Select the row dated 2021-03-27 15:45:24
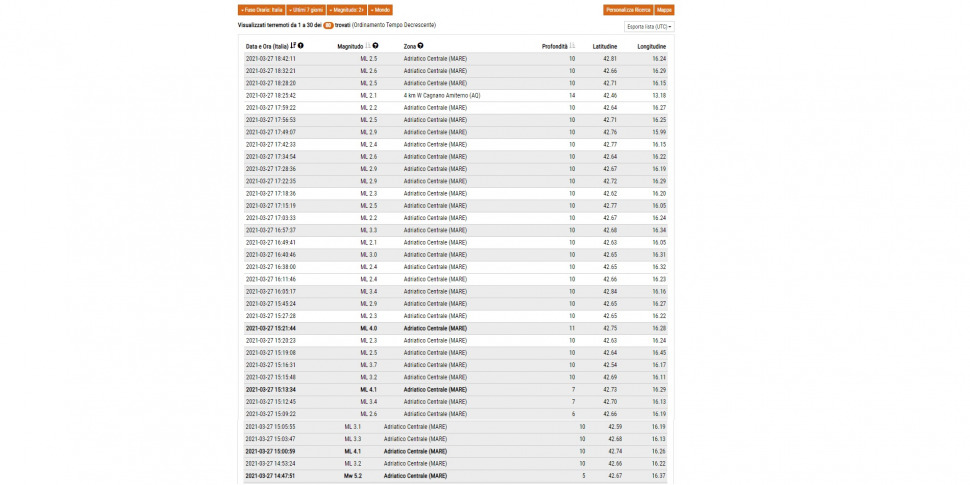The image size is (970, 485). [x=455, y=304]
